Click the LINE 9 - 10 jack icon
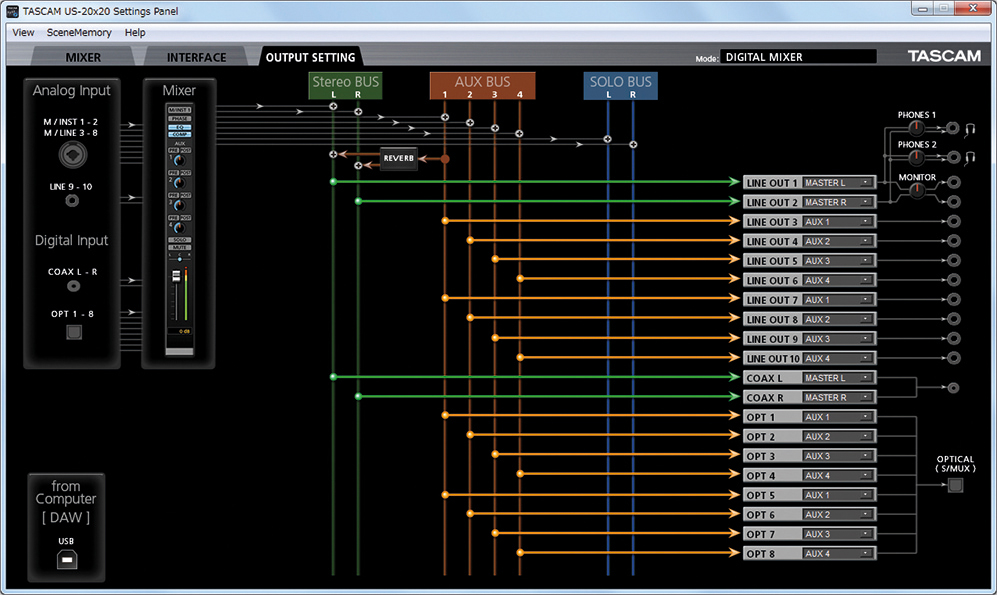This screenshot has width=997, height=595. pyautogui.click(x=72, y=201)
